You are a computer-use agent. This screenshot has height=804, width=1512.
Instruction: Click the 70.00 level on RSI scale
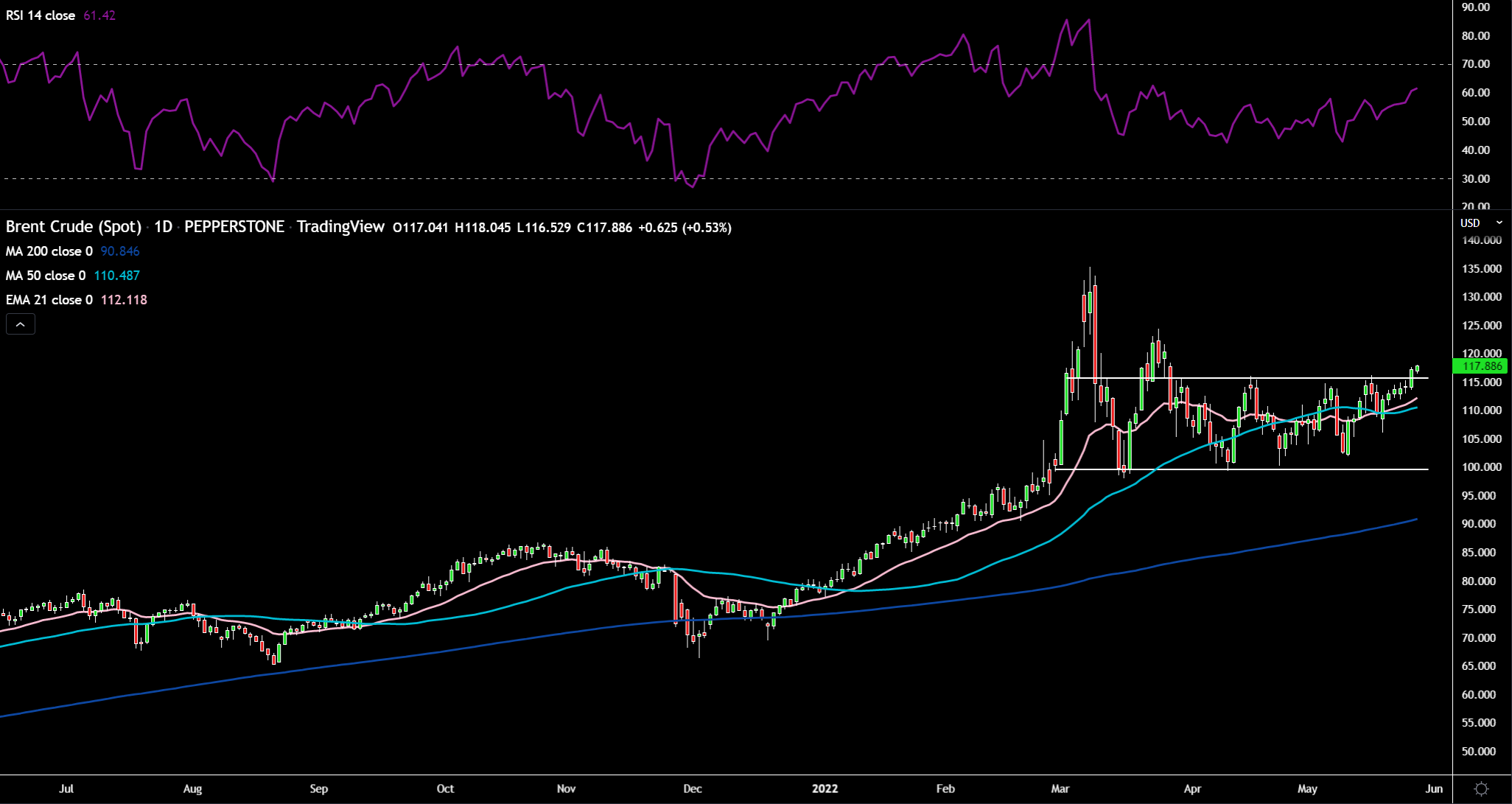[x=1475, y=64]
